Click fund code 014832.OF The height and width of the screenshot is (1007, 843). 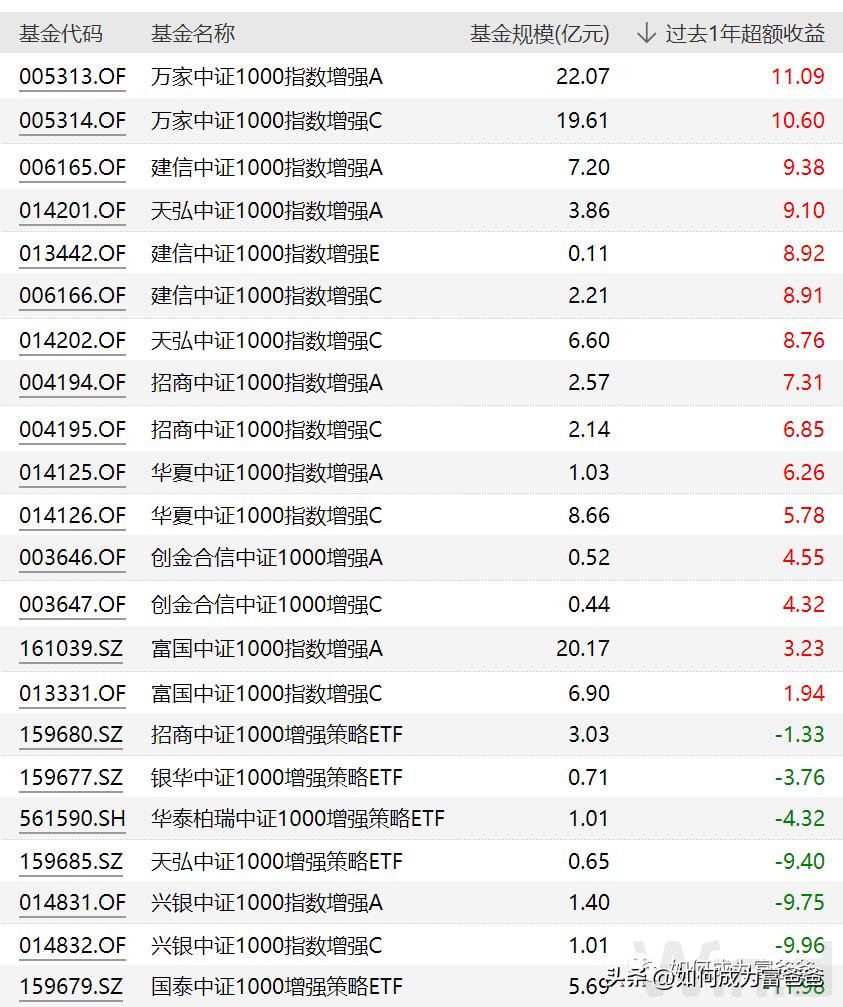pyautogui.click(x=73, y=945)
